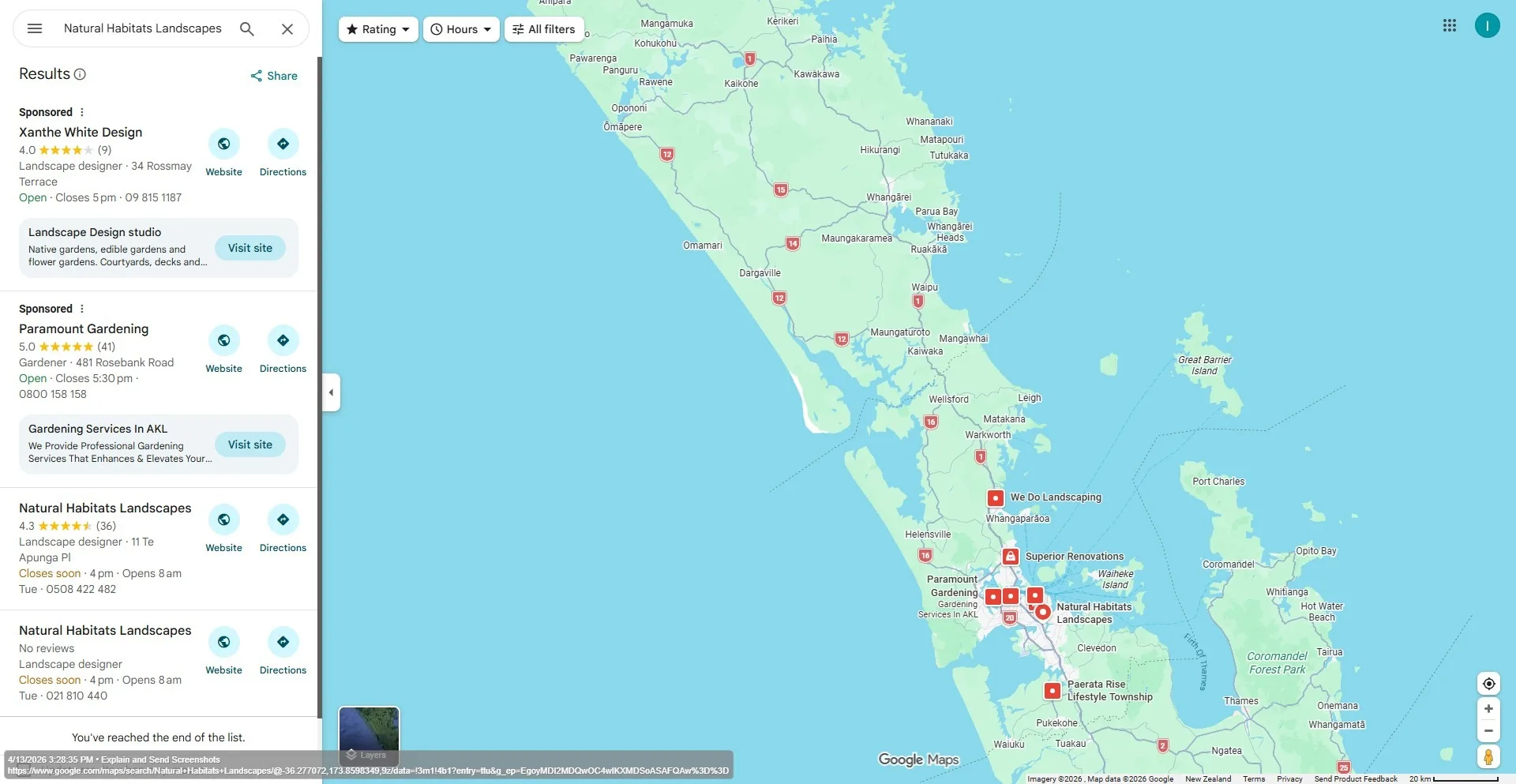Get directions to Xanthe White Design
This screenshot has width=1516, height=784.
point(283,144)
